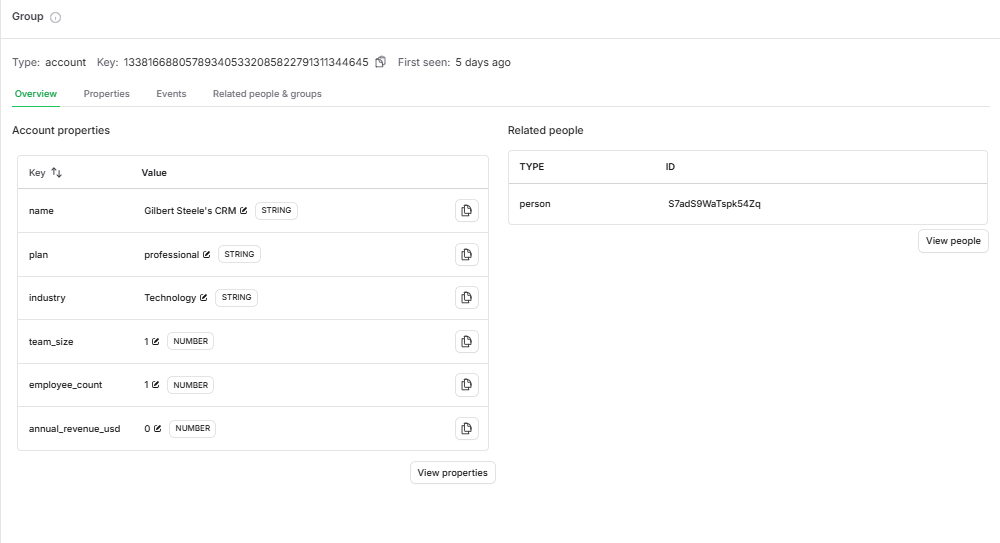Image resolution: width=1000 pixels, height=543 pixels.
Task: Click the info icon beside Group
Action: [56, 18]
